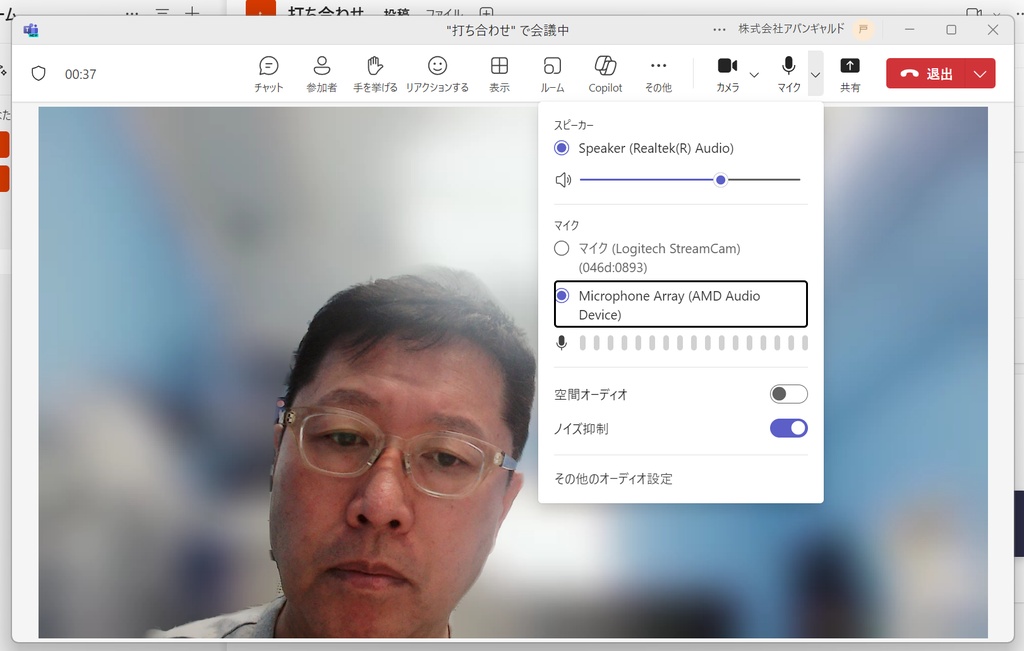Click the Teams logo icon
Viewport: 1024px width, 651px height.
tap(31, 30)
